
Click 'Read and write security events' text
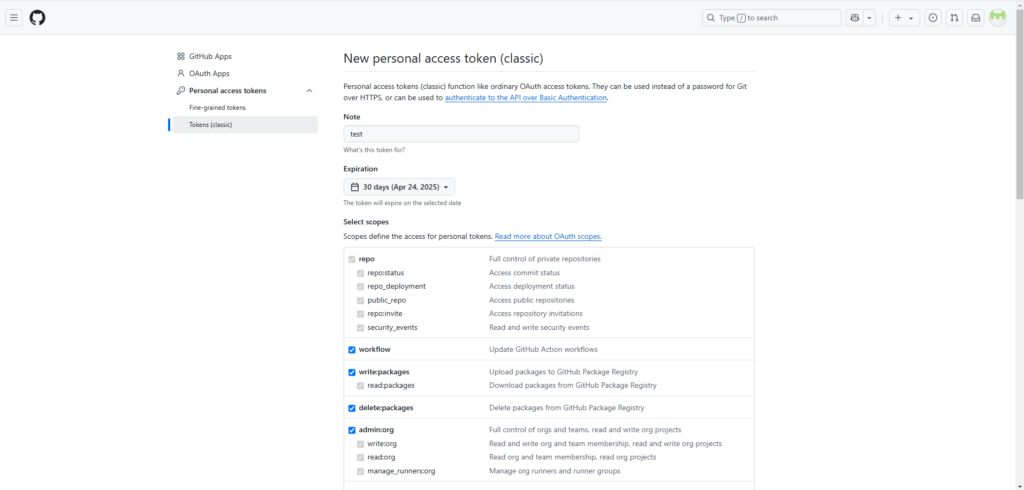pos(539,328)
